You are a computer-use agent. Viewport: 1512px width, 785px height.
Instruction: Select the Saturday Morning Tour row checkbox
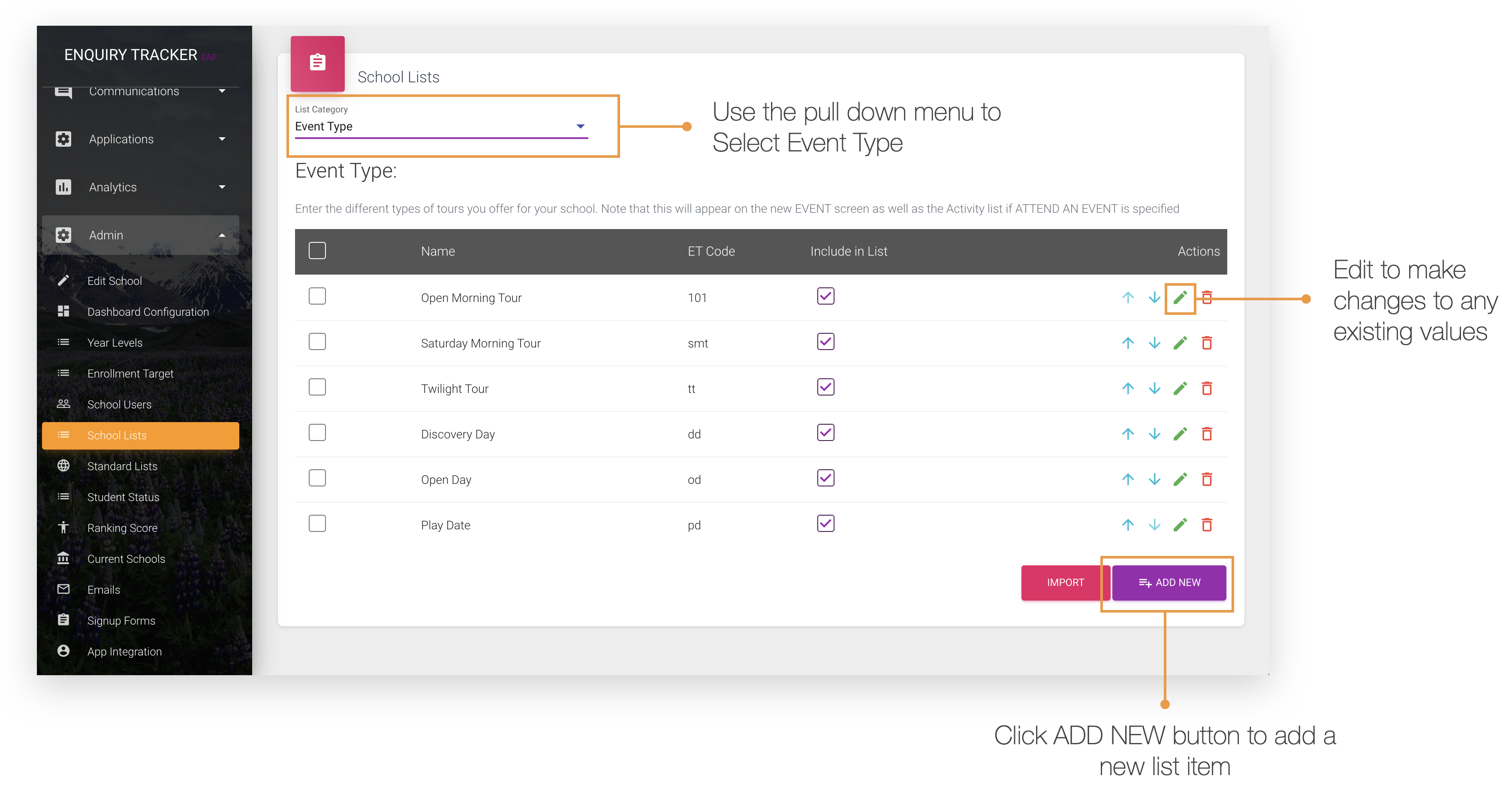(317, 342)
